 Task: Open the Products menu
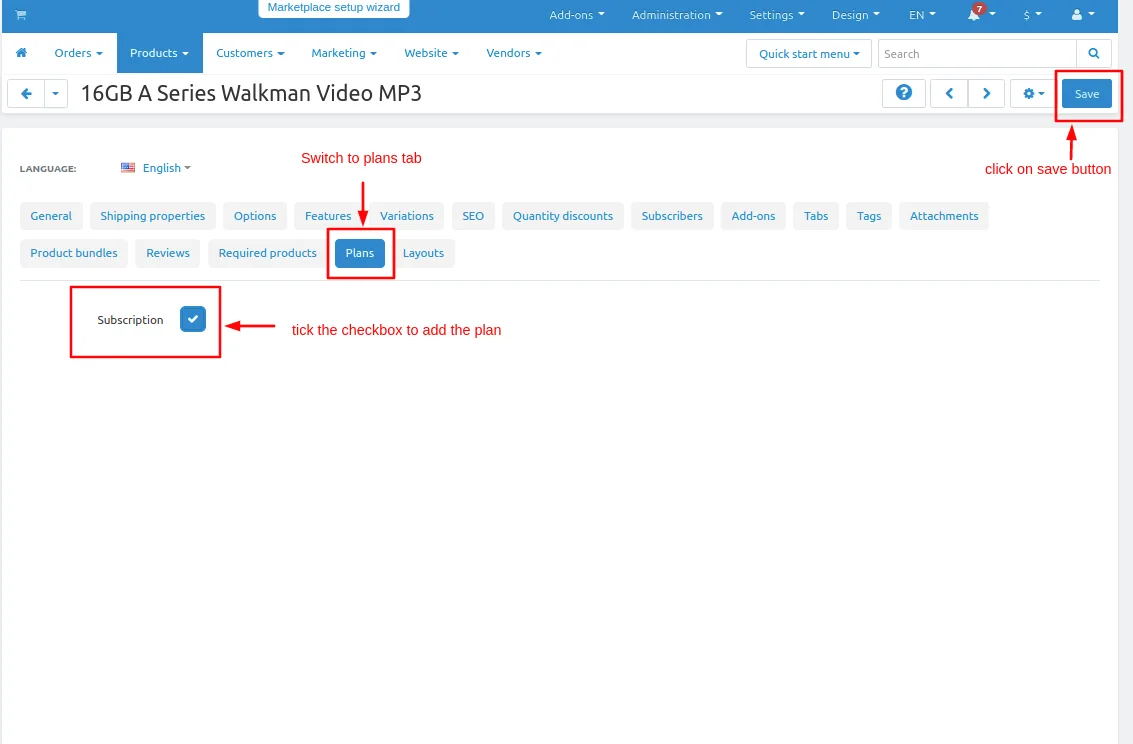point(159,53)
